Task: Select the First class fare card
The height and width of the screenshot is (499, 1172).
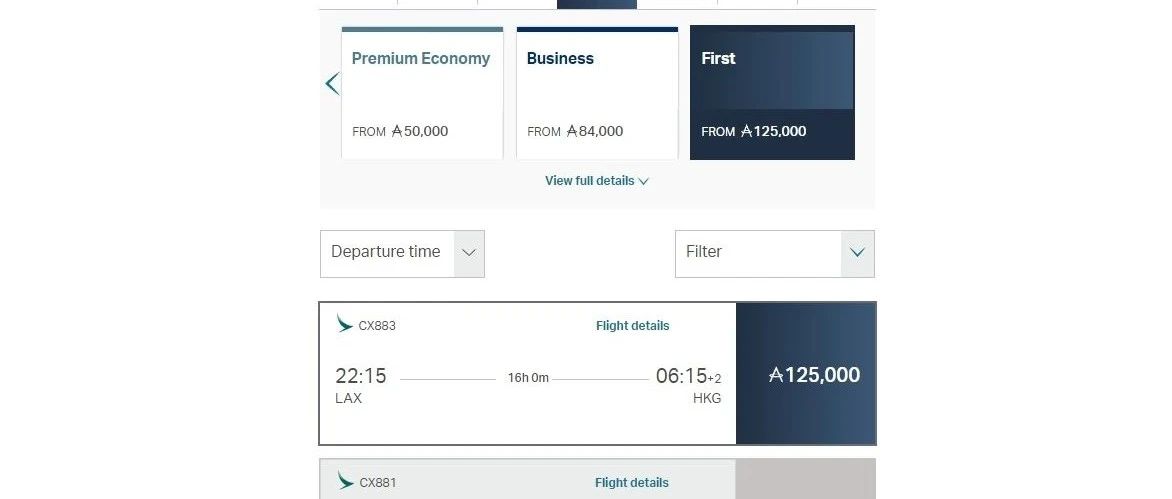Action: 772,92
